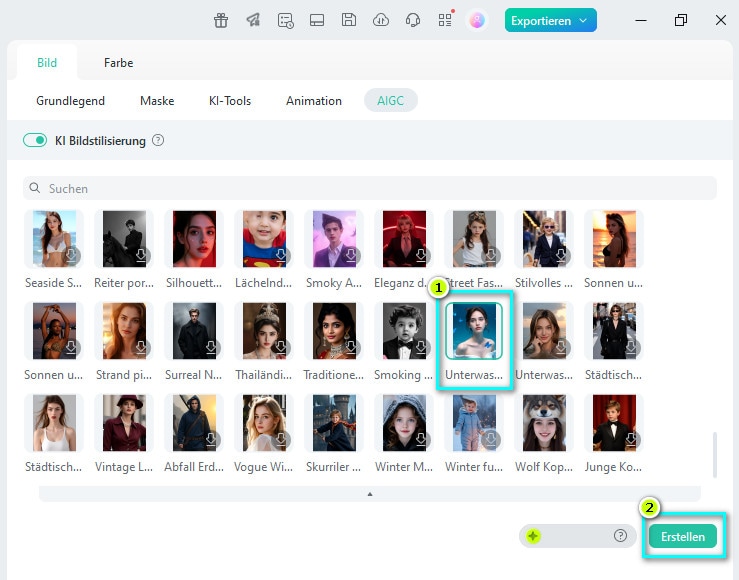The height and width of the screenshot is (580, 739).
Task: Download the Winter M... style
Action: [421, 440]
